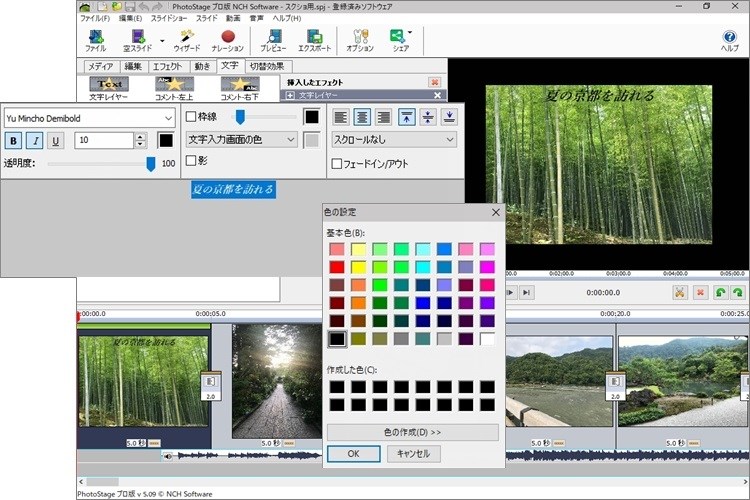
Task: Click キャンセル in the color dialog
Action: 413,454
